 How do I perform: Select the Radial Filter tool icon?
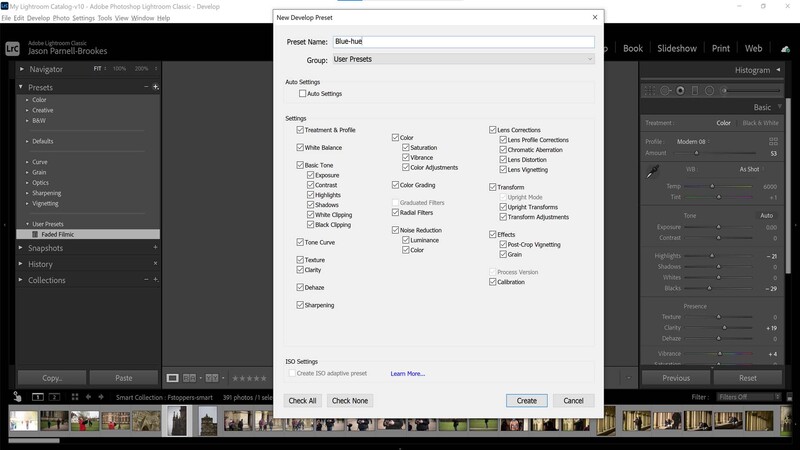[709, 91]
